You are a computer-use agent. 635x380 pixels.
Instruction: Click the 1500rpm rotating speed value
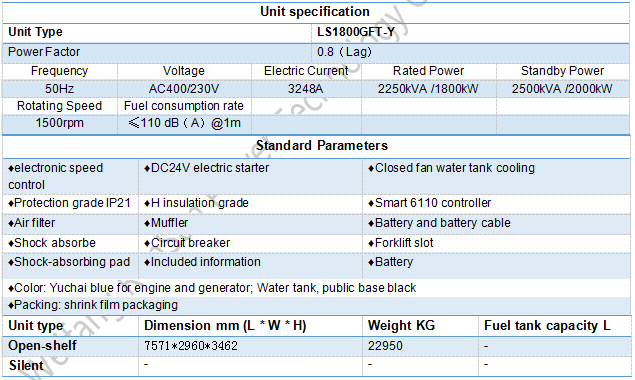pos(60,123)
